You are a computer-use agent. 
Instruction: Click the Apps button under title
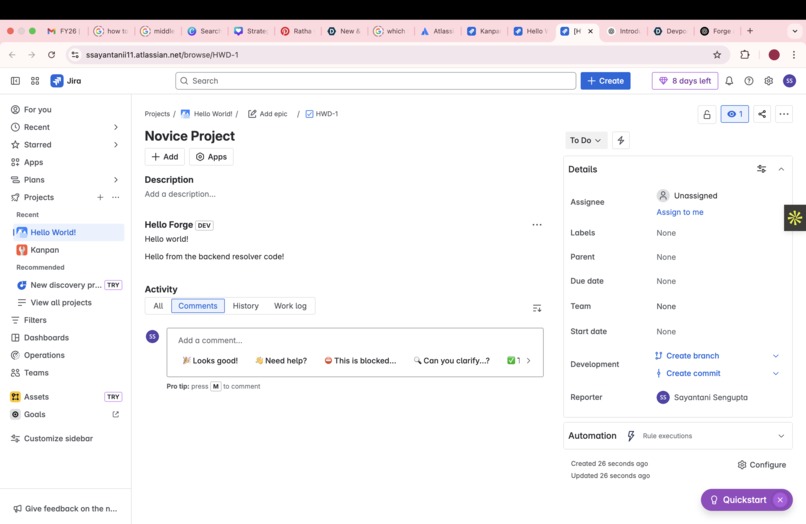click(x=211, y=157)
